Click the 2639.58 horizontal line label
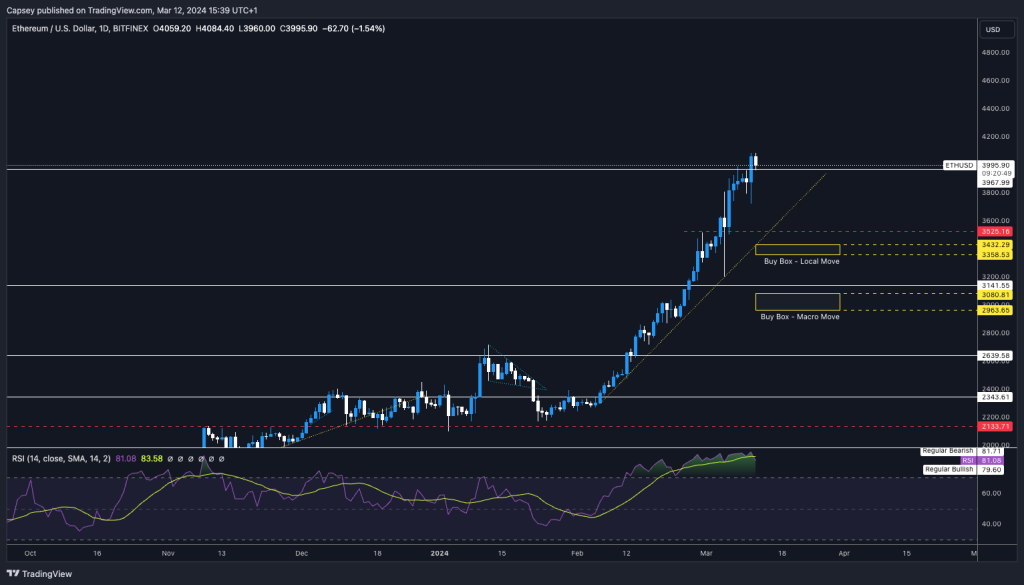 point(995,356)
